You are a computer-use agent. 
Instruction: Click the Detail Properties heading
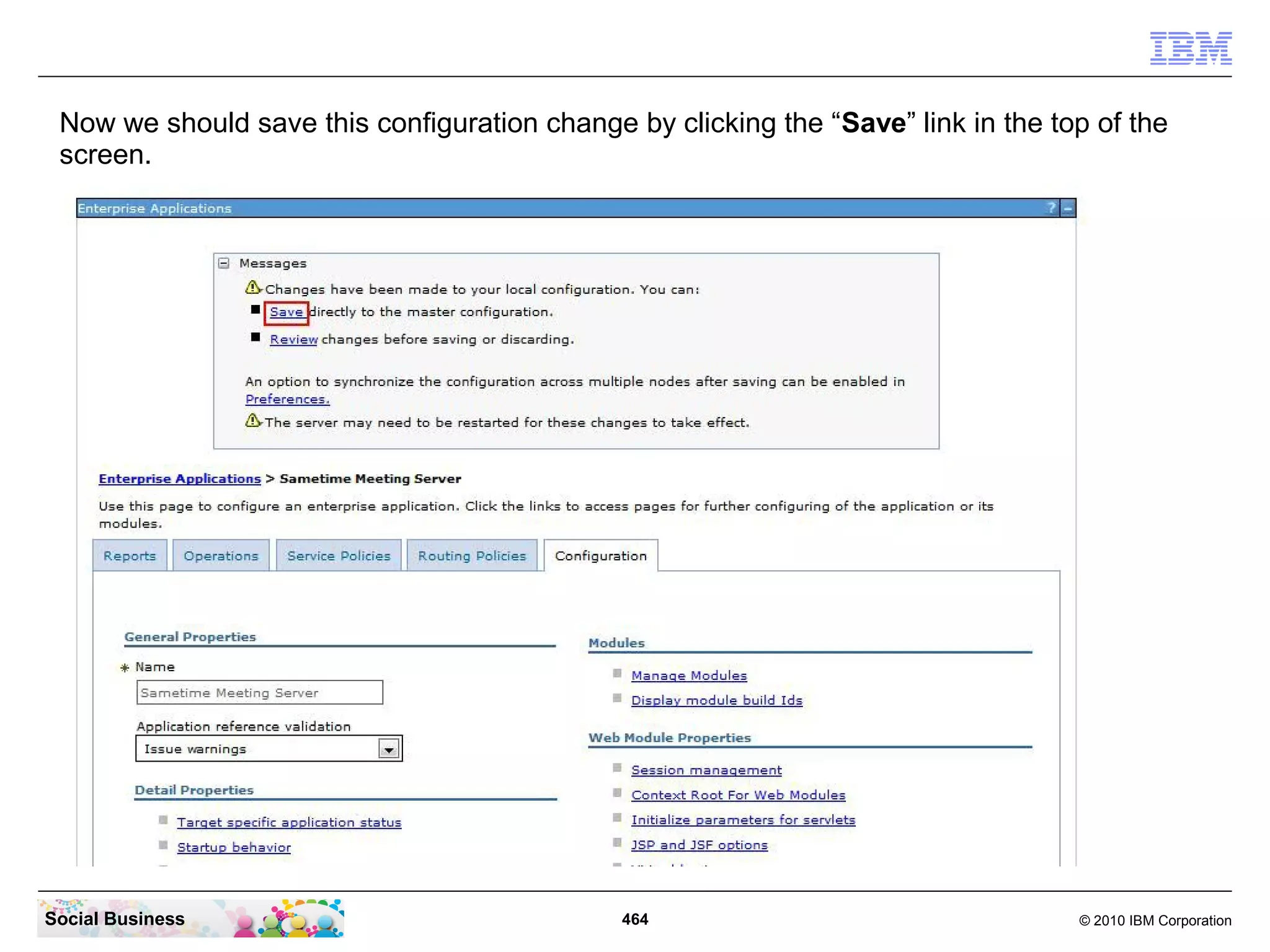point(194,790)
